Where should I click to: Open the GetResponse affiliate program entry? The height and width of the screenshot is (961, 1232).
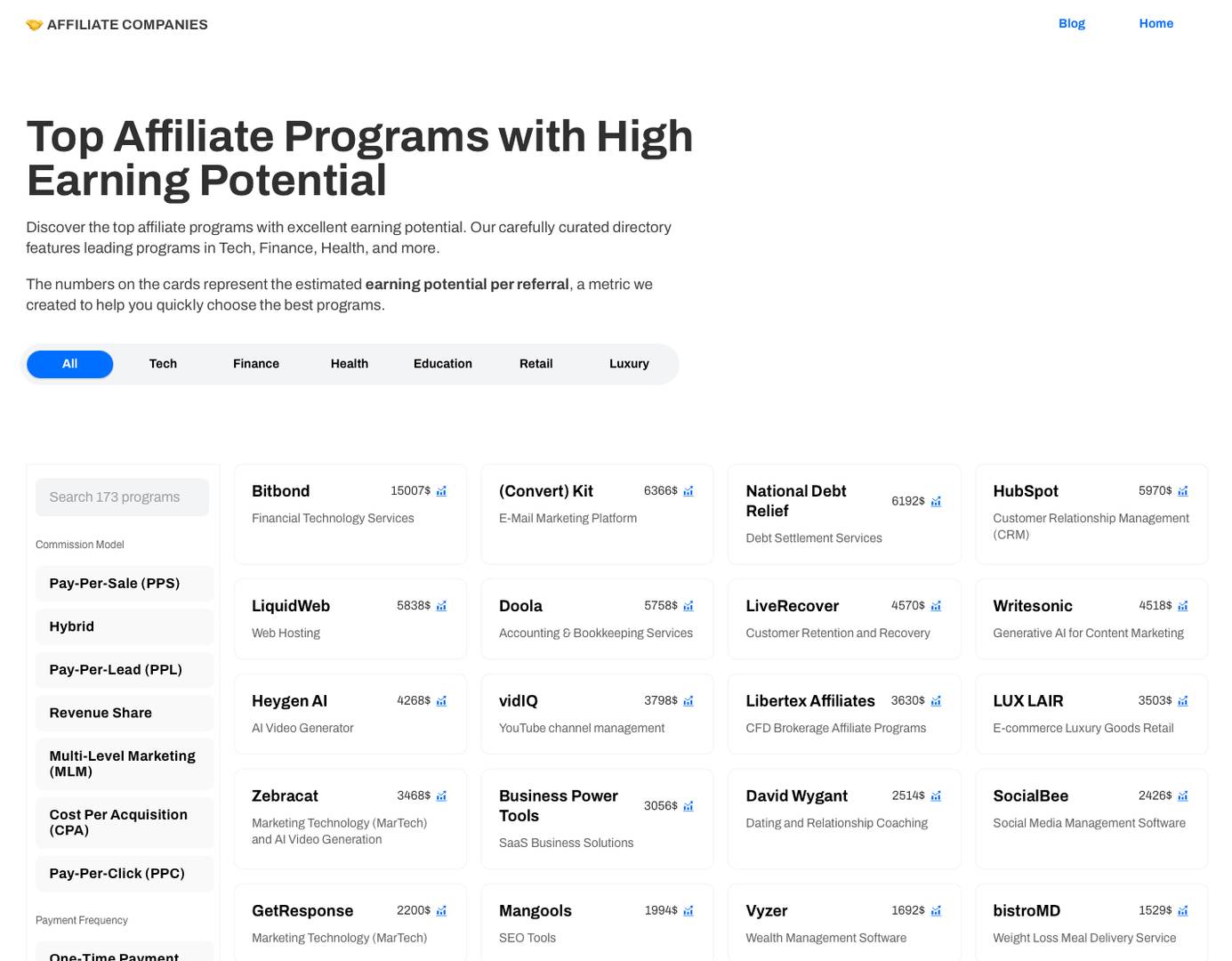point(302,910)
